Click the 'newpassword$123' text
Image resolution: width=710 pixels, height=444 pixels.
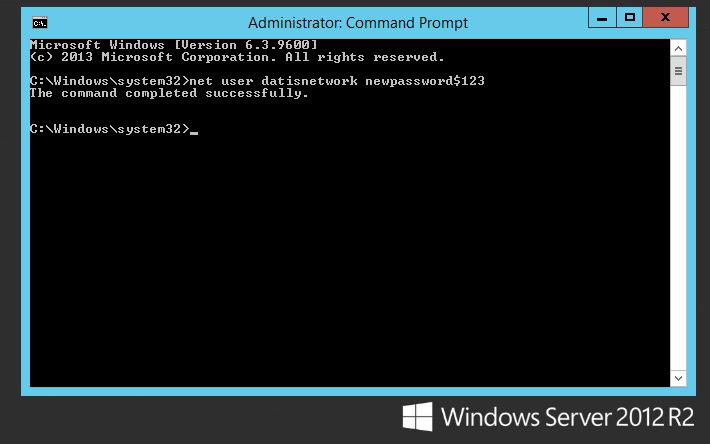425,81
